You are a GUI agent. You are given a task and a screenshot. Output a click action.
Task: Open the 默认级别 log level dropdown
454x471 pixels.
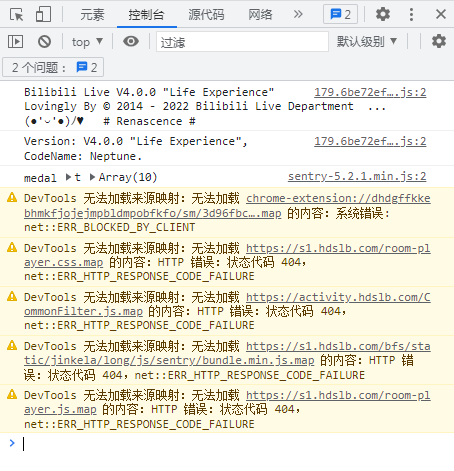[367, 42]
